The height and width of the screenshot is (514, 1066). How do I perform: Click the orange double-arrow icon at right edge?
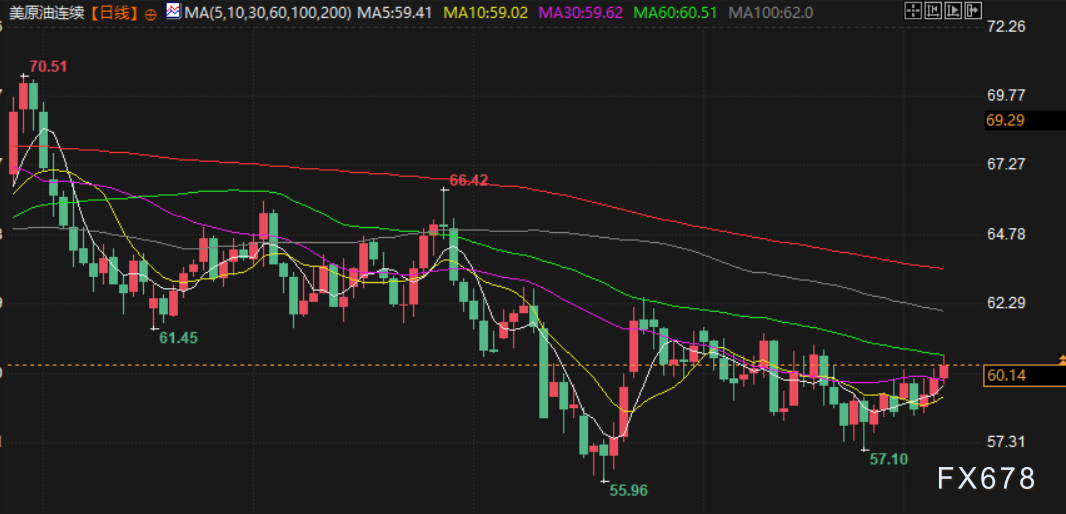[1061, 359]
